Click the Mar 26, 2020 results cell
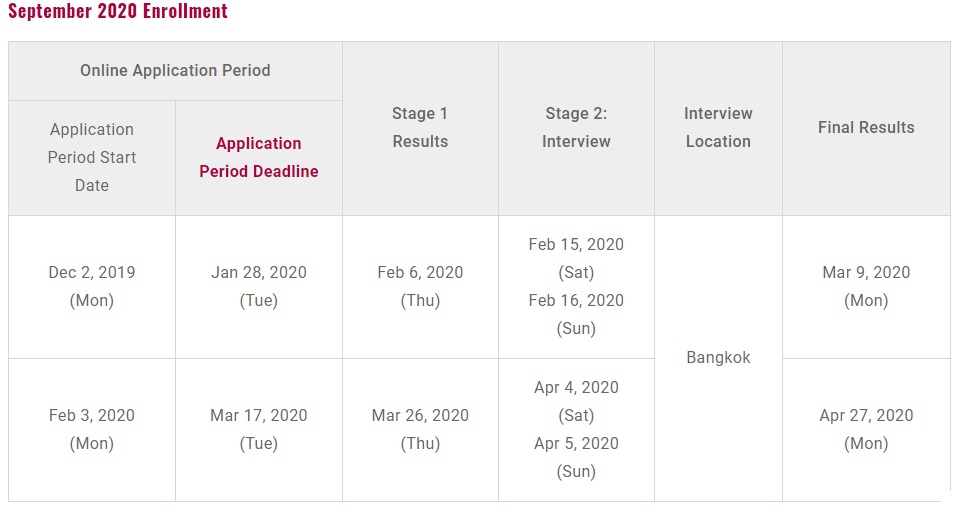This screenshot has width=960, height=513. 420,429
